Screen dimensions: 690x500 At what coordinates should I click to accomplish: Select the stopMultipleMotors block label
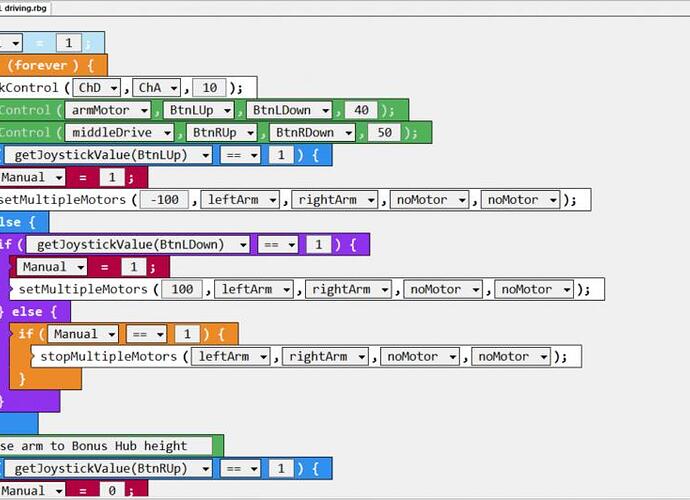point(108,357)
